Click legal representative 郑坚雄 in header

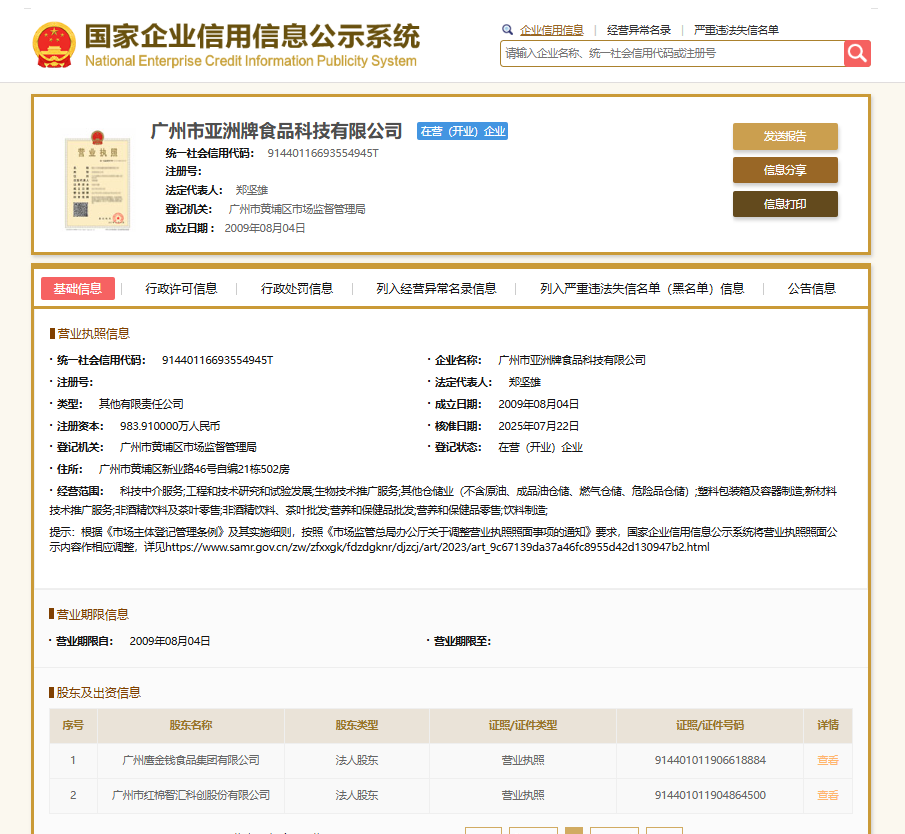(x=252, y=190)
